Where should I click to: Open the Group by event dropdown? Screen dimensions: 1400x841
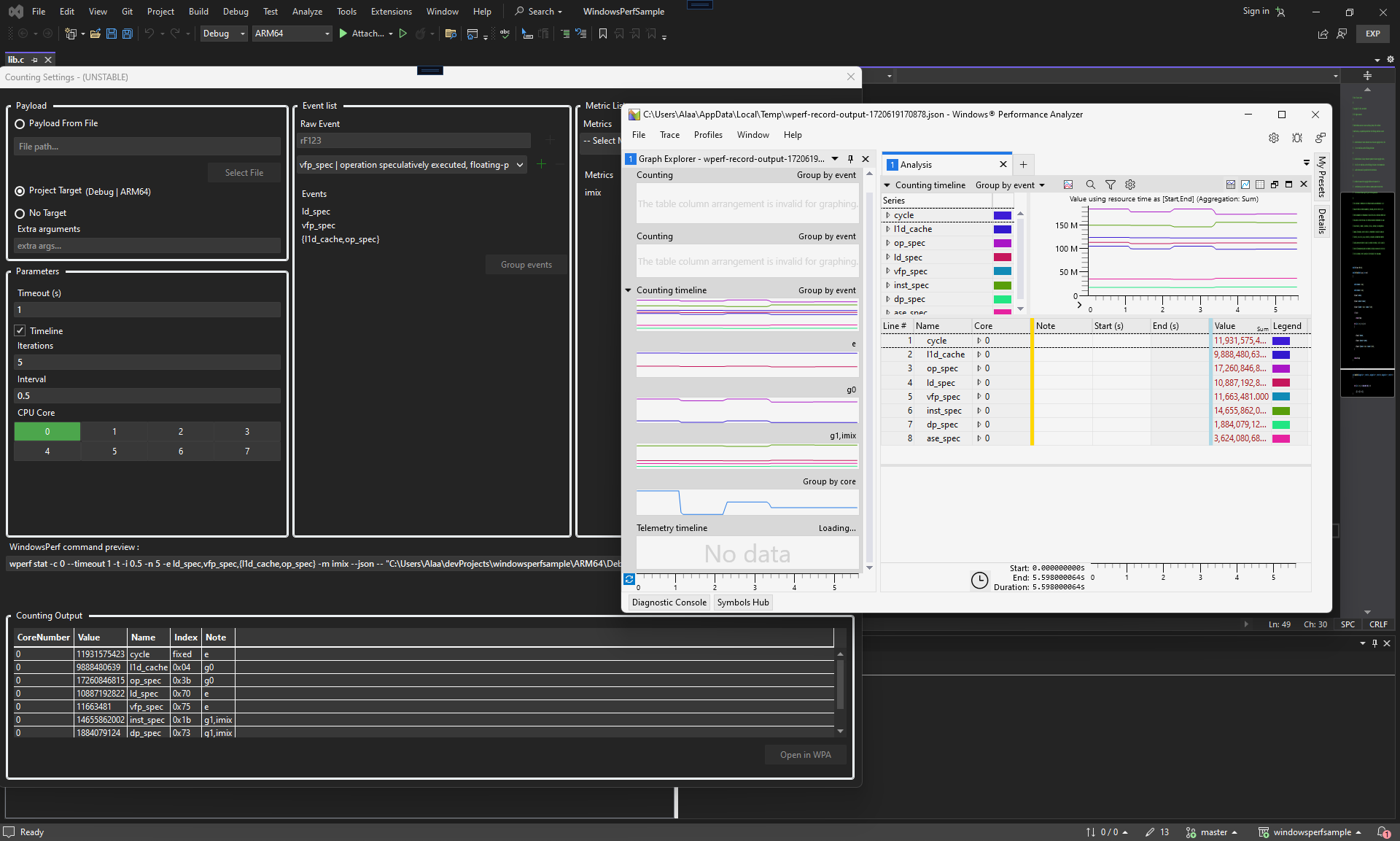coord(1010,185)
